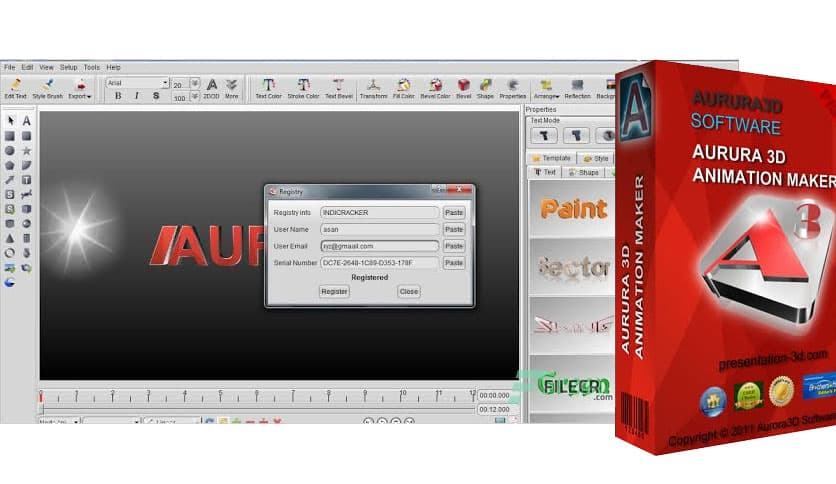Open the 100 value stepper dropdown
Image resolution: width=836 pixels, height=484 pixels.
pyautogui.click(x=195, y=97)
